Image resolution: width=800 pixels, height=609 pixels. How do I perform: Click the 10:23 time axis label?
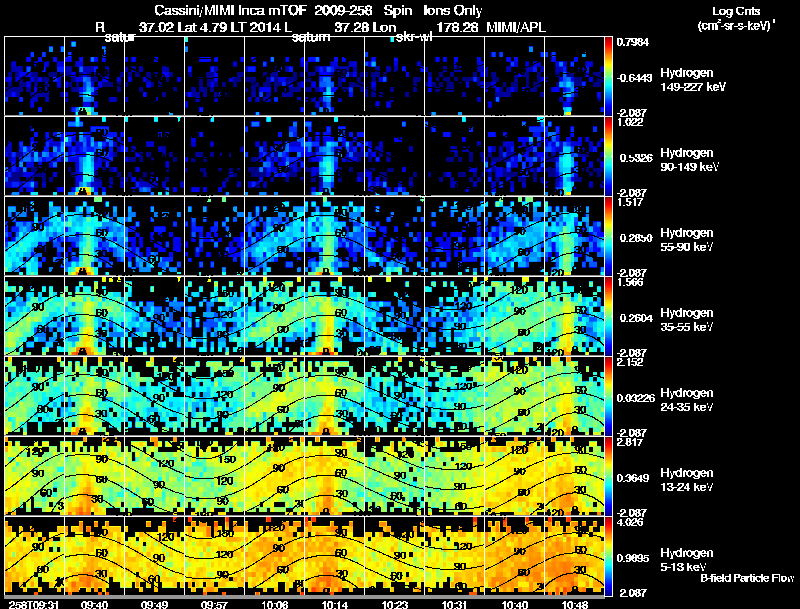click(x=394, y=604)
